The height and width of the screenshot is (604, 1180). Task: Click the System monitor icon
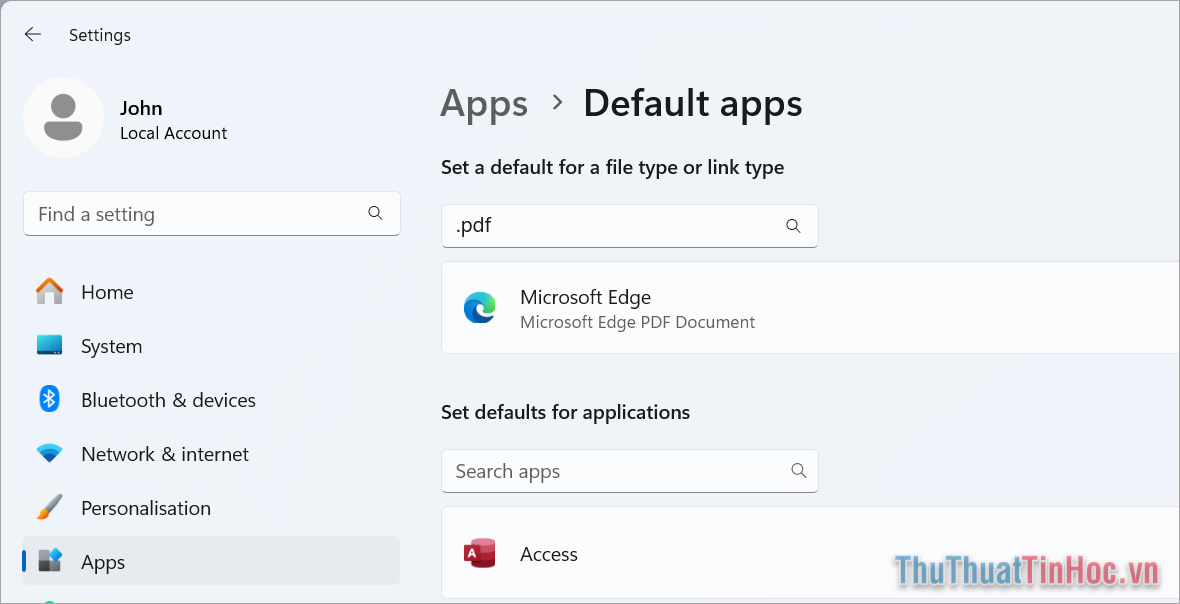49,346
